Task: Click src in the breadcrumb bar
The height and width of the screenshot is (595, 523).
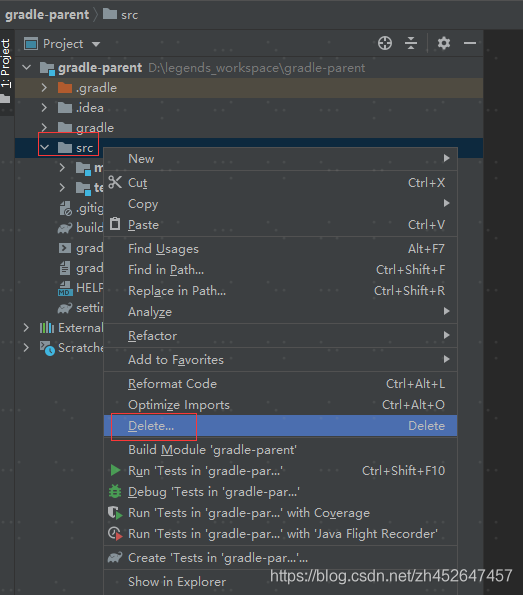Action: (x=129, y=15)
